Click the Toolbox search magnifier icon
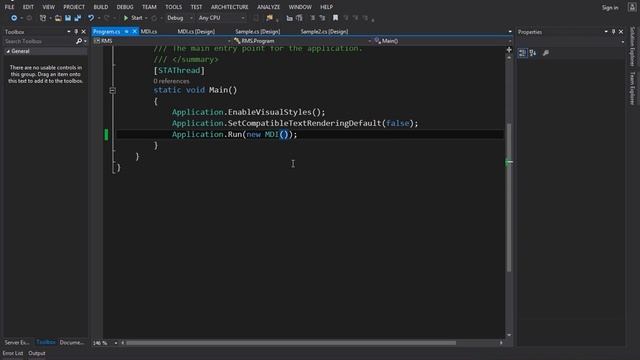The width and height of the screenshot is (640, 360). [79, 41]
